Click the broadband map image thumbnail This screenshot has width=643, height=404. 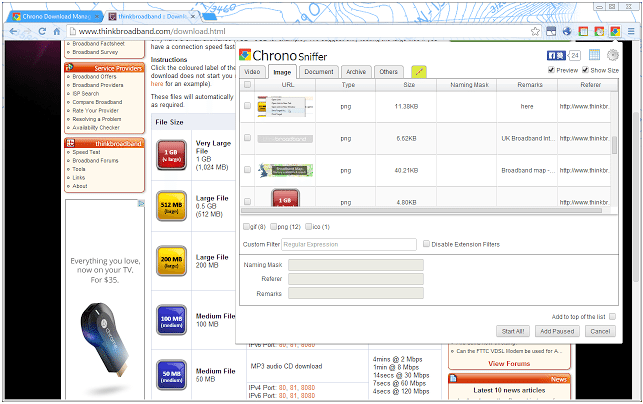coord(285,170)
